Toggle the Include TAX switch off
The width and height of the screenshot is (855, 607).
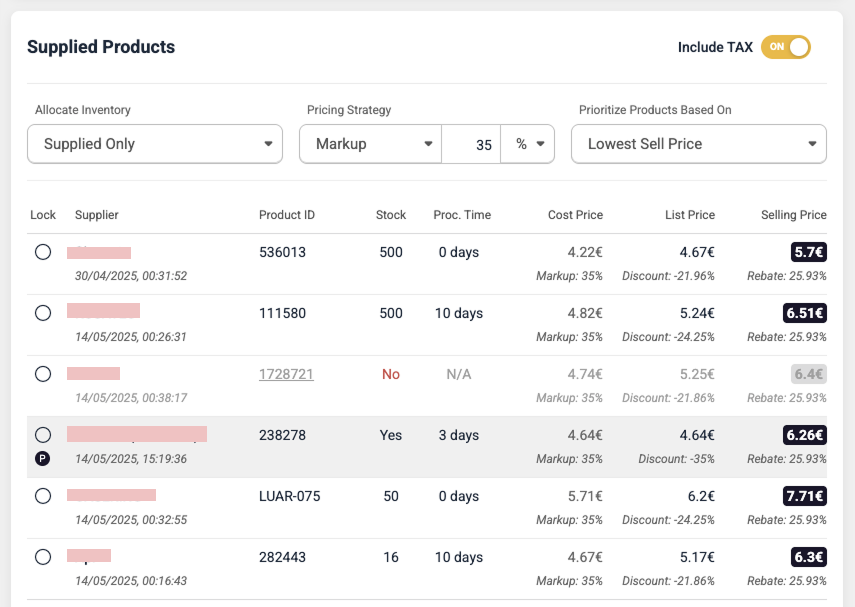click(785, 47)
